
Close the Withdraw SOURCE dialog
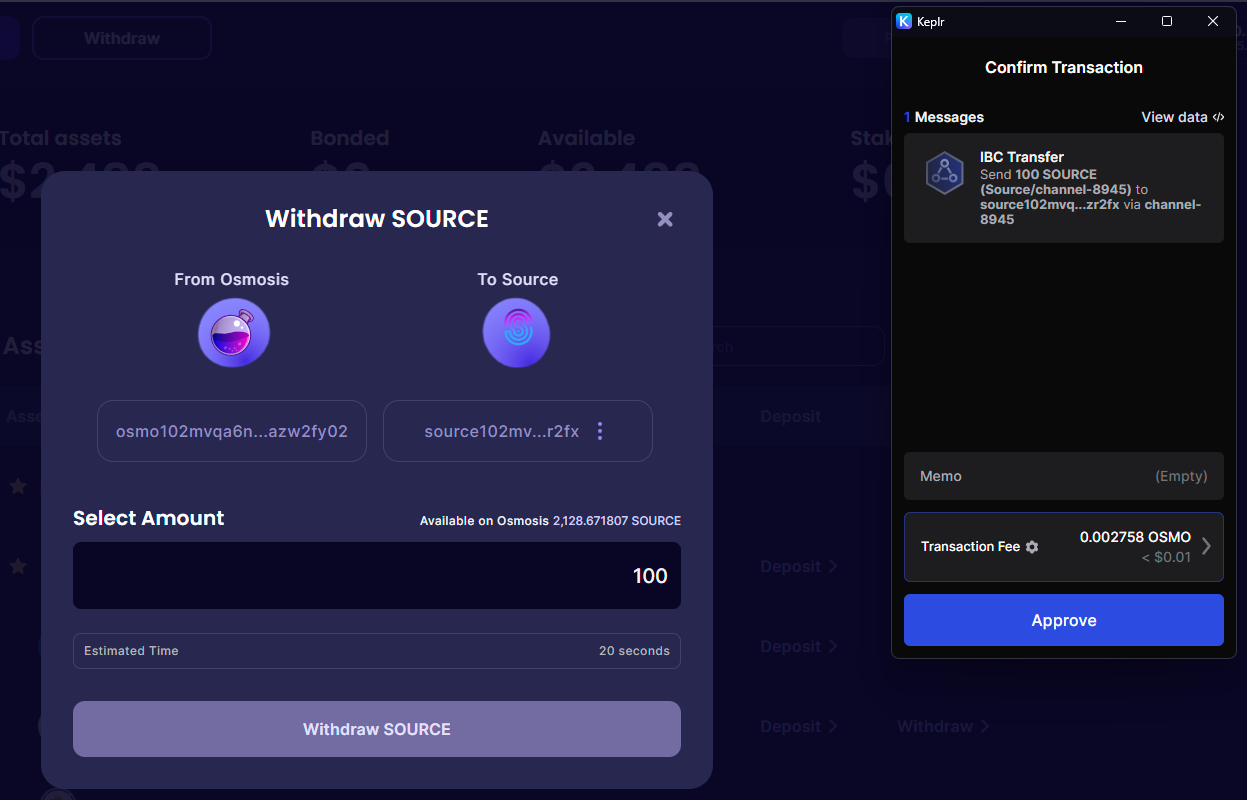point(665,219)
